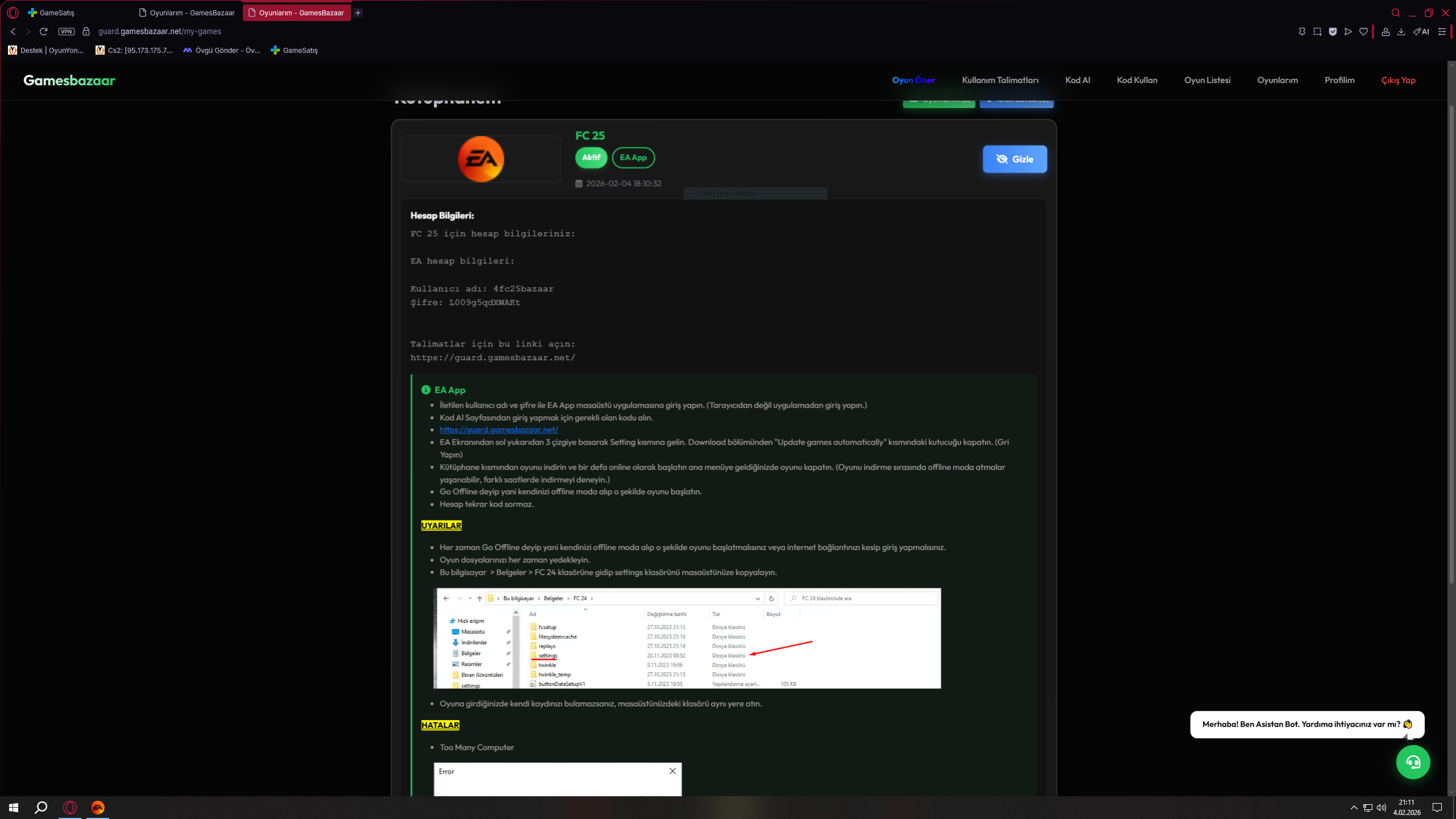Toggle the VPN badge in address bar
This screenshot has height=819, width=1456.
[67, 31]
